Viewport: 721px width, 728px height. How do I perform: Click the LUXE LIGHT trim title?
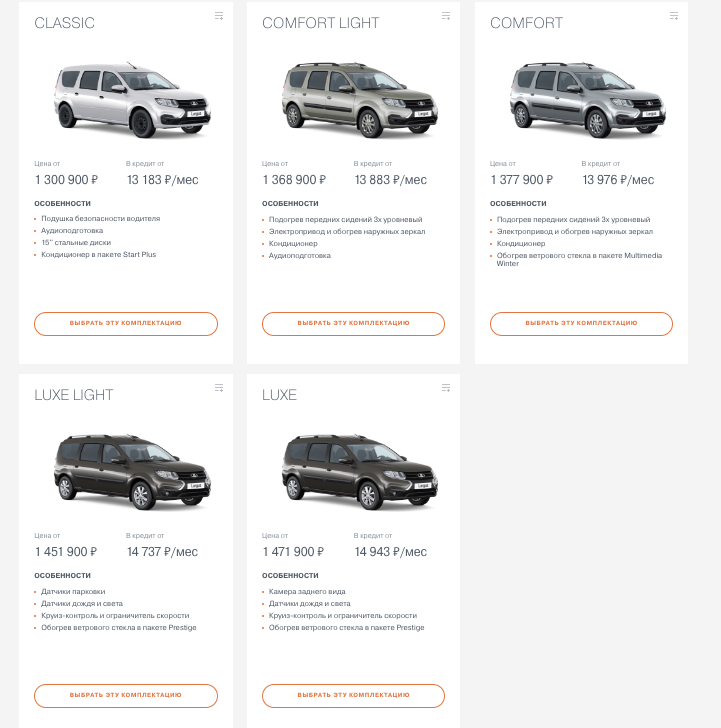tap(74, 395)
